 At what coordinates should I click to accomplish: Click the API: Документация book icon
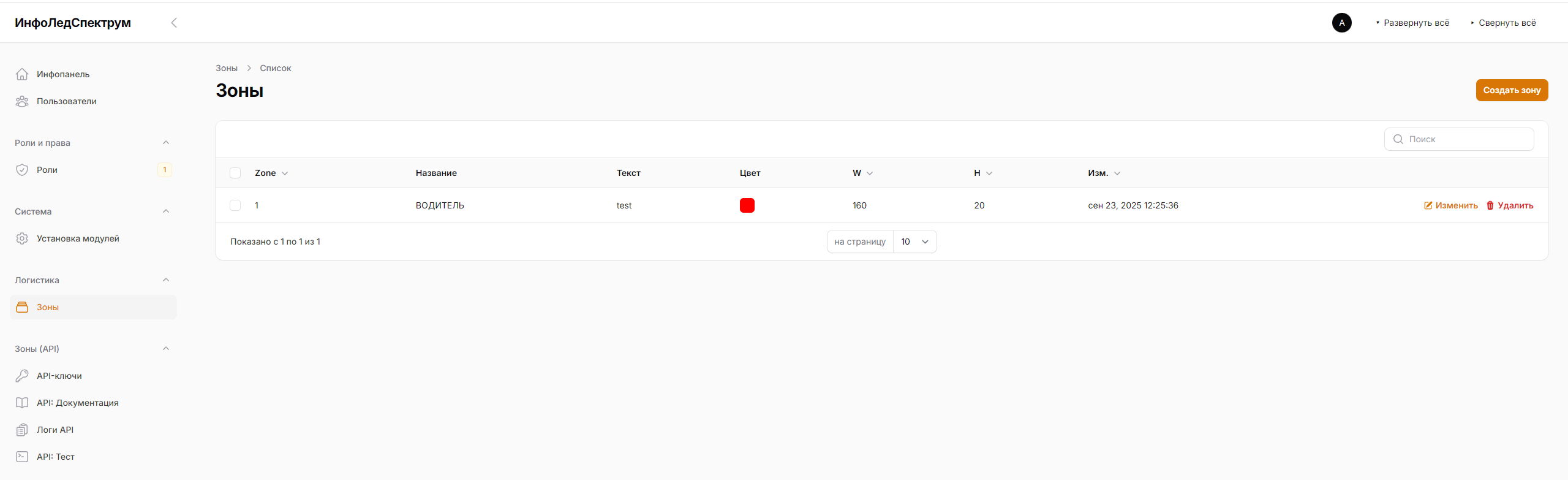pyautogui.click(x=22, y=403)
